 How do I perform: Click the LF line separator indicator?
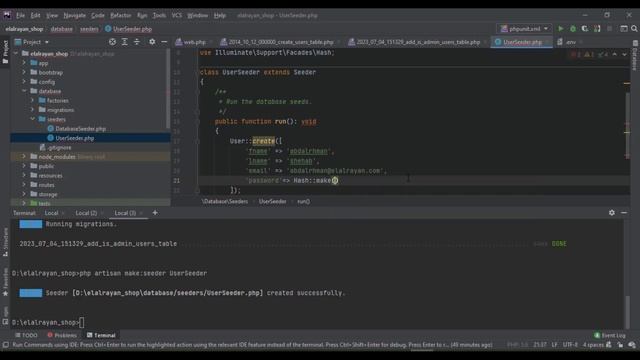pyautogui.click(x=554, y=345)
